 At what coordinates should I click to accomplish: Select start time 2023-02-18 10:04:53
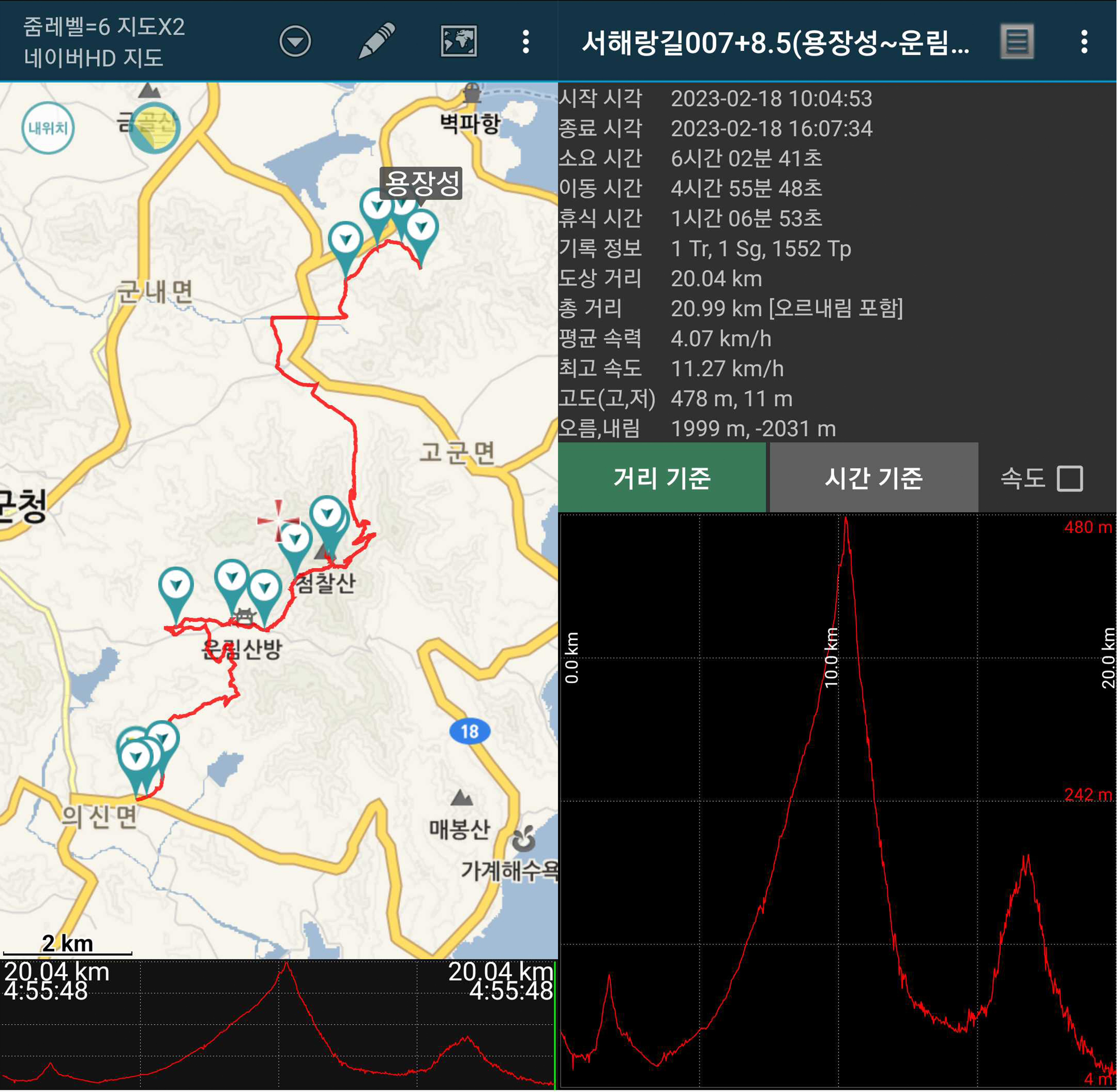tap(771, 99)
